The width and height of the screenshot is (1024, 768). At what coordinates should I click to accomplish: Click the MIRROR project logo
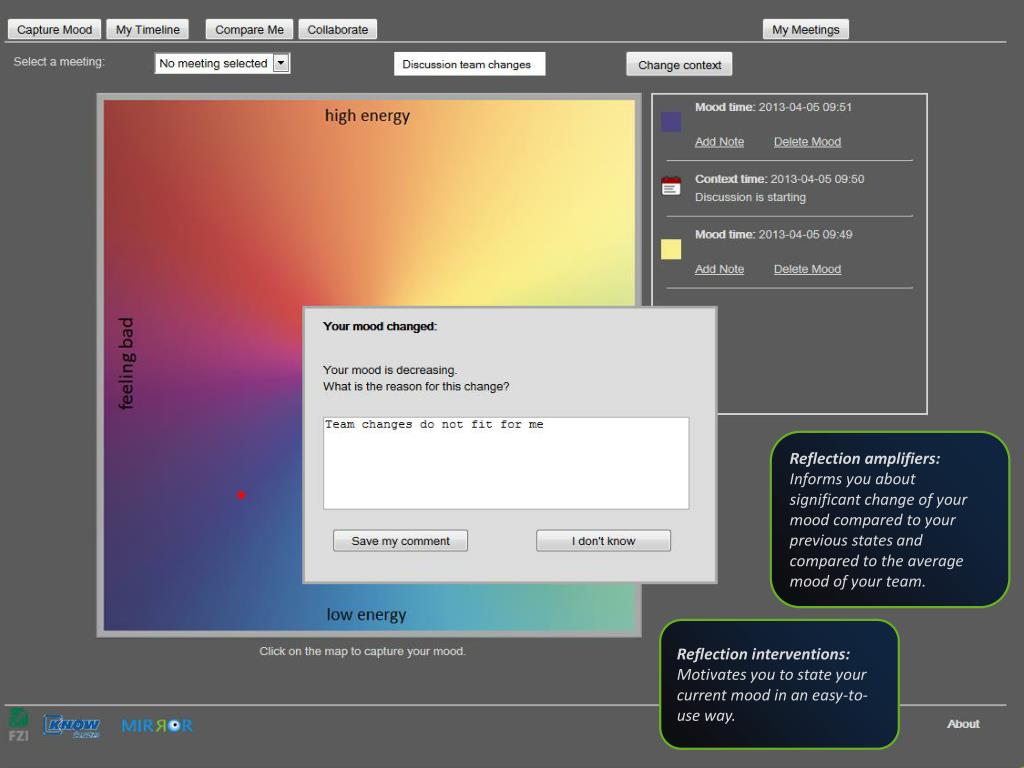157,725
